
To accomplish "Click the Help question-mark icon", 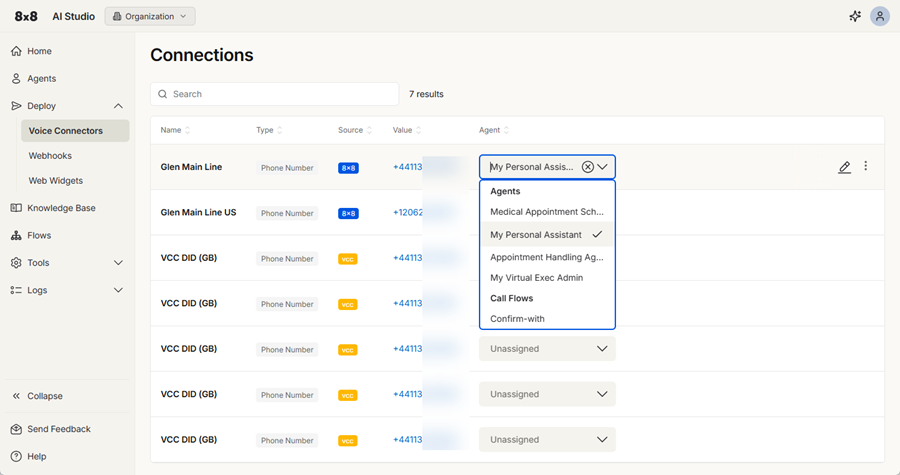I will tap(16, 457).
